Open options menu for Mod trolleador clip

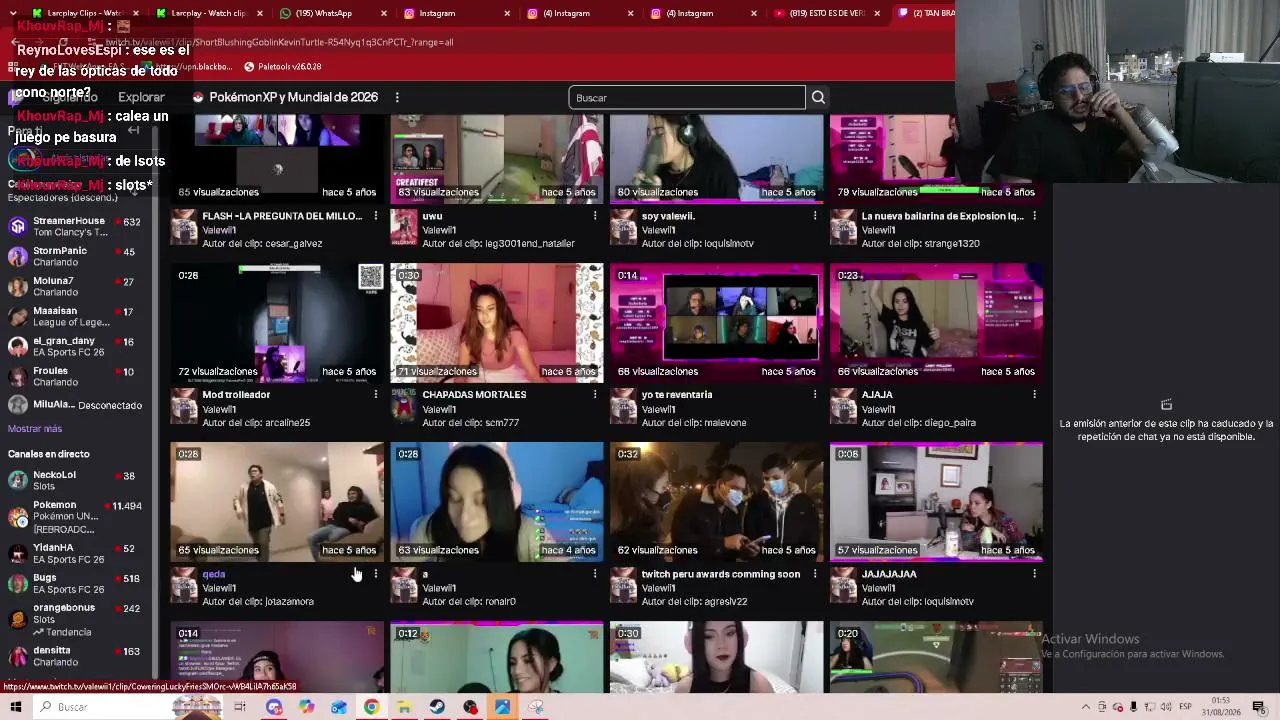pyautogui.click(x=375, y=395)
